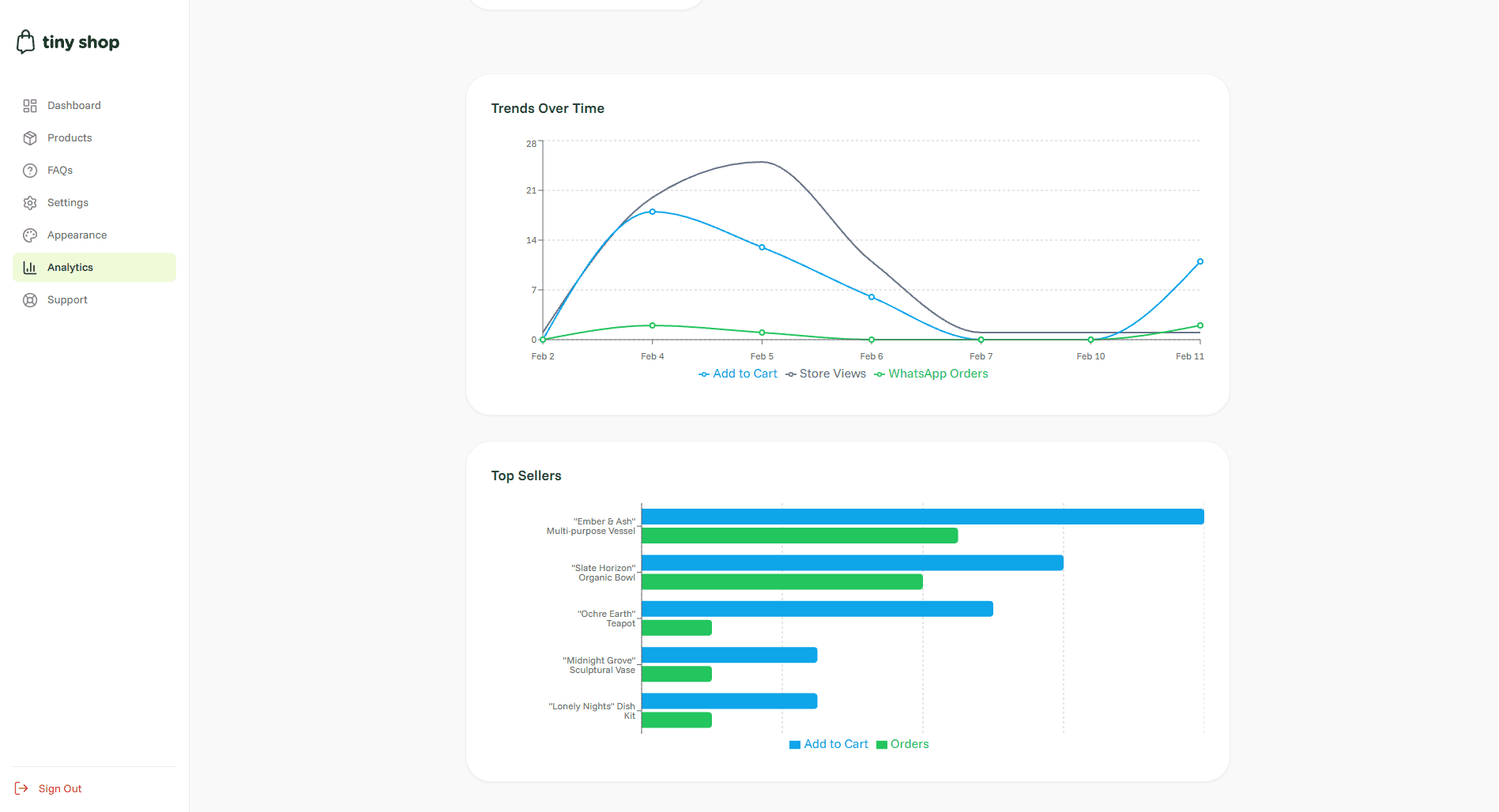The height and width of the screenshot is (812, 1499).
Task: Click the Products box icon
Action: point(30,137)
